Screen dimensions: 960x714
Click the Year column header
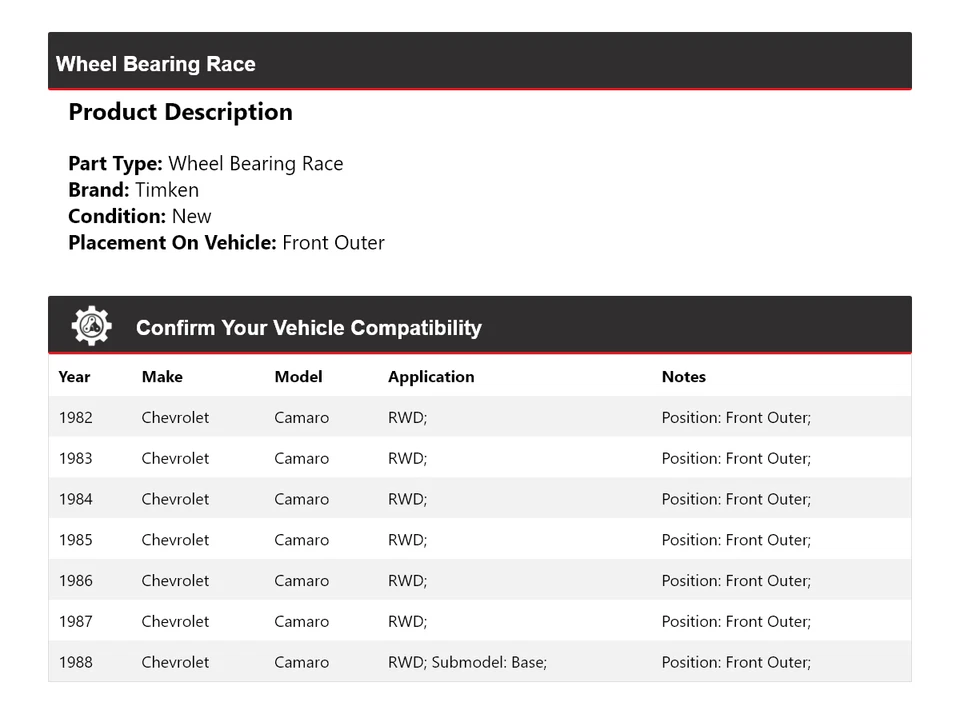(74, 377)
